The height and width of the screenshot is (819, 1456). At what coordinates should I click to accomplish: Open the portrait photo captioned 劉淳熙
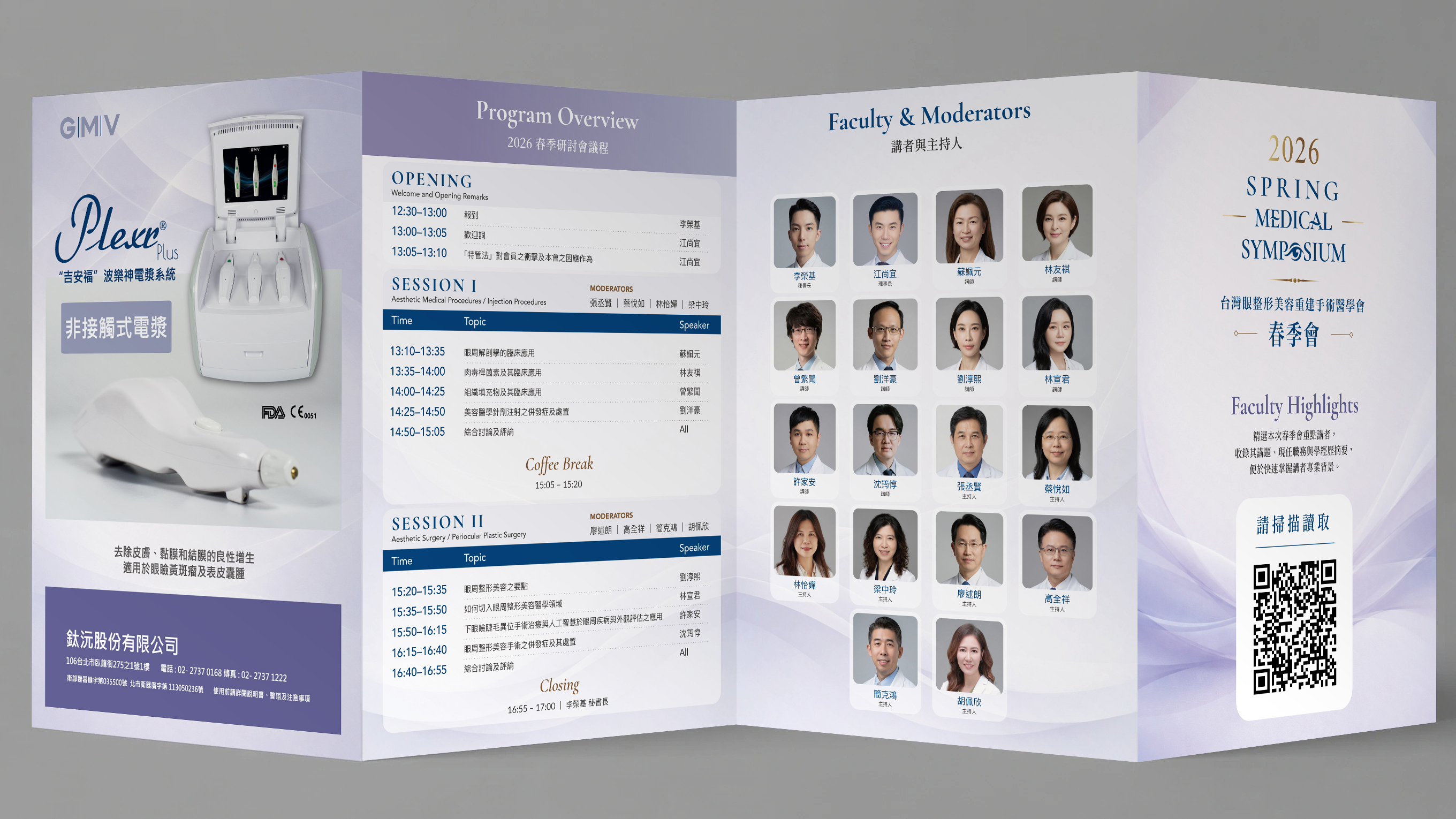click(x=969, y=333)
